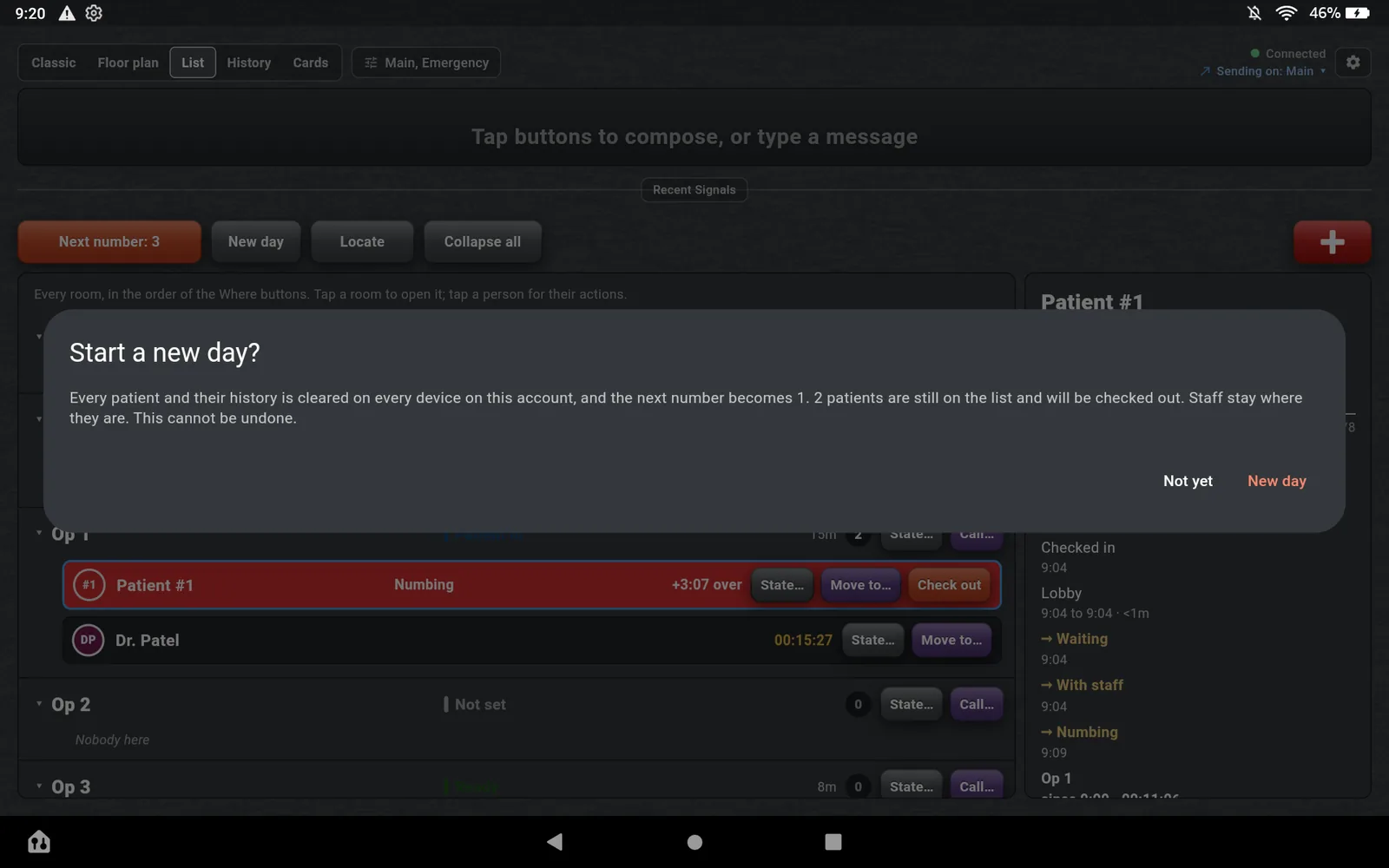Open the Move to… menu for Patient #1
Screen dimensions: 1389x868
point(860,585)
